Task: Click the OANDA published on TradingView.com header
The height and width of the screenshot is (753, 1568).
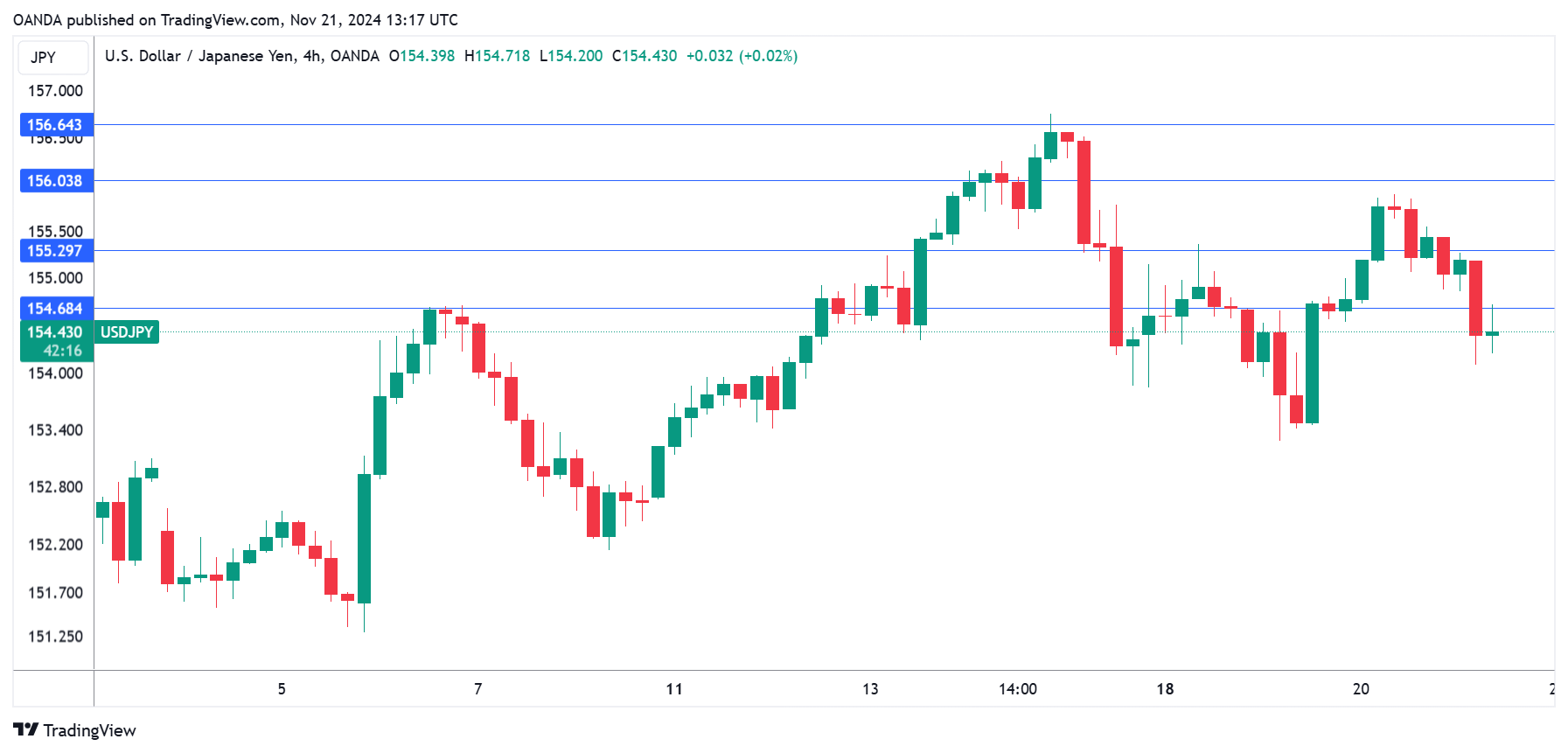Action: click(x=235, y=20)
